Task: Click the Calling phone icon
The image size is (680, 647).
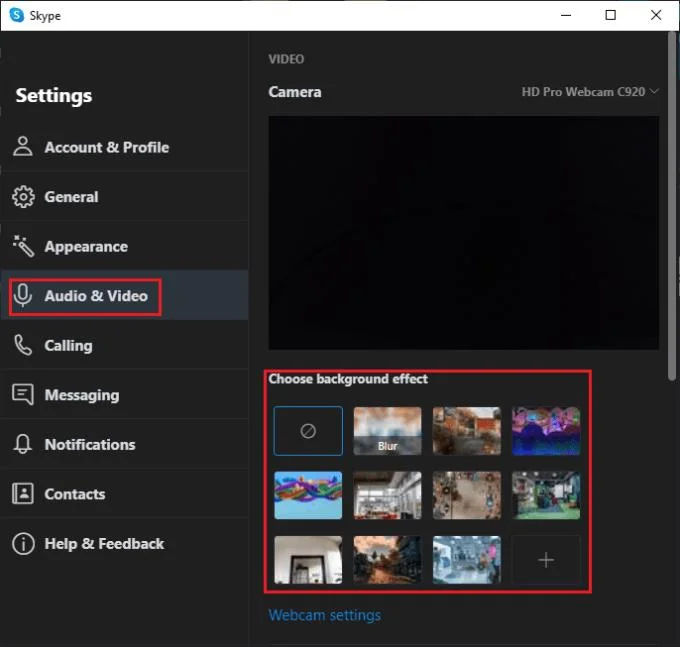Action: coord(23,345)
